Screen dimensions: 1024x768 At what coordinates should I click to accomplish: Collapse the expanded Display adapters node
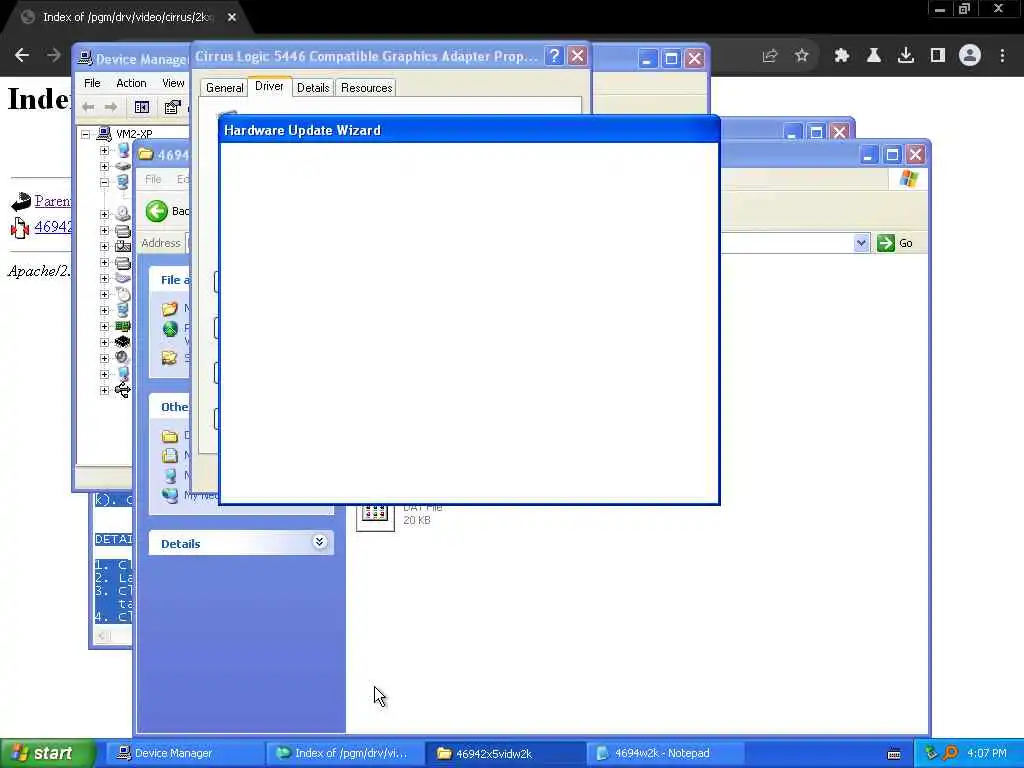point(104,183)
